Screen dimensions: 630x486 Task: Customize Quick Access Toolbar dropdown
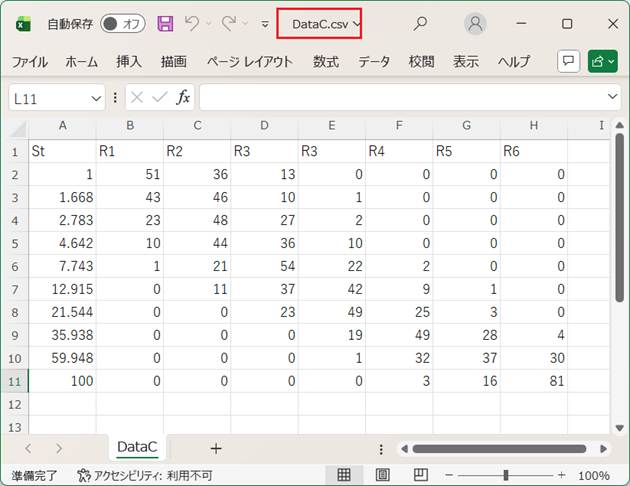pos(264,23)
